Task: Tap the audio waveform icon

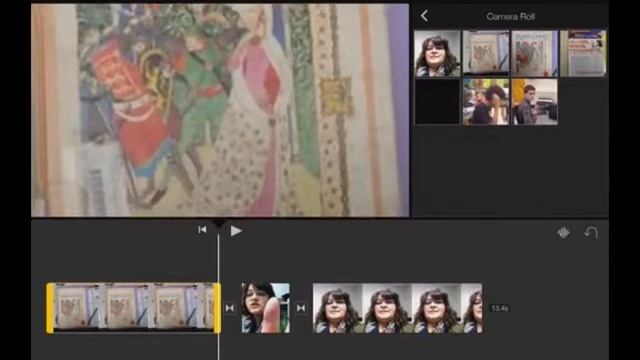Action: (x=563, y=233)
